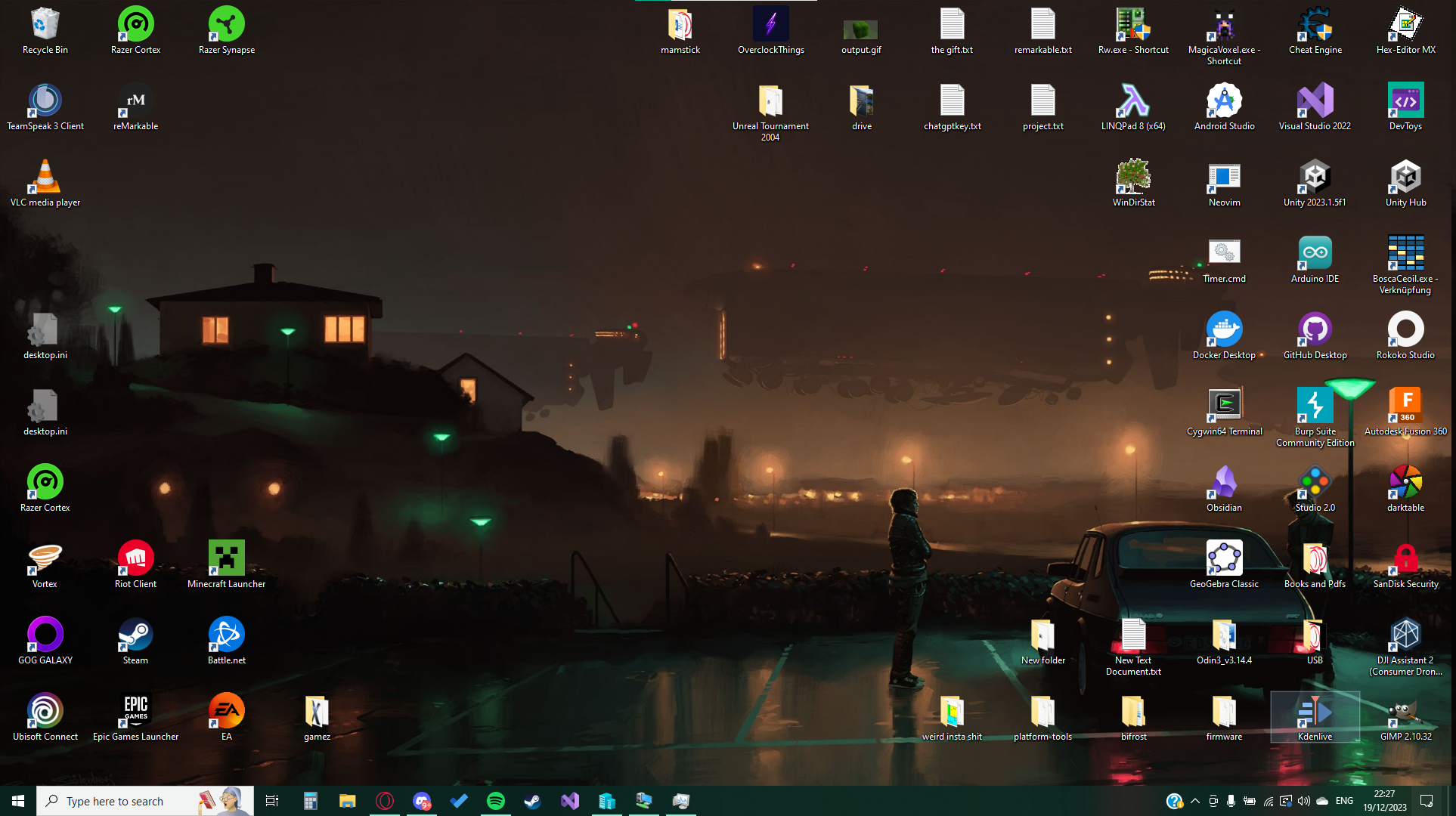
Task: Open the Opera browser taskbar icon
Action: (385, 801)
